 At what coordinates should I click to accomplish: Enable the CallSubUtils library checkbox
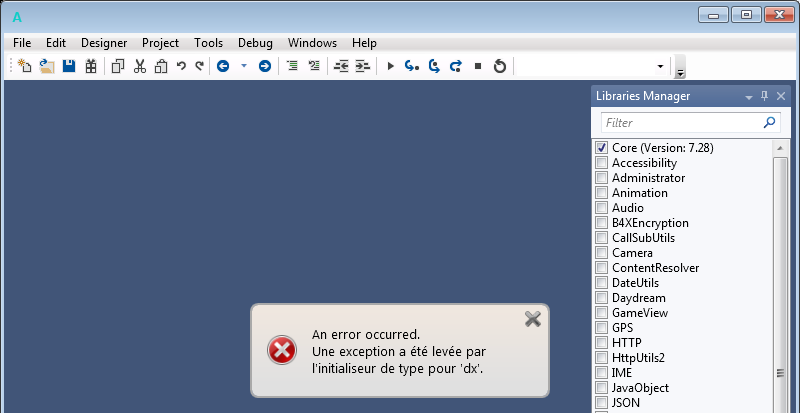click(x=602, y=238)
